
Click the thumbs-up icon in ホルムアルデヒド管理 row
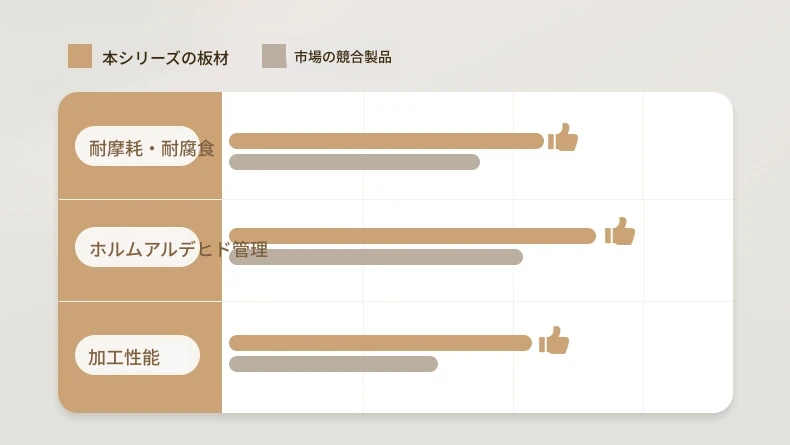(621, 232)
